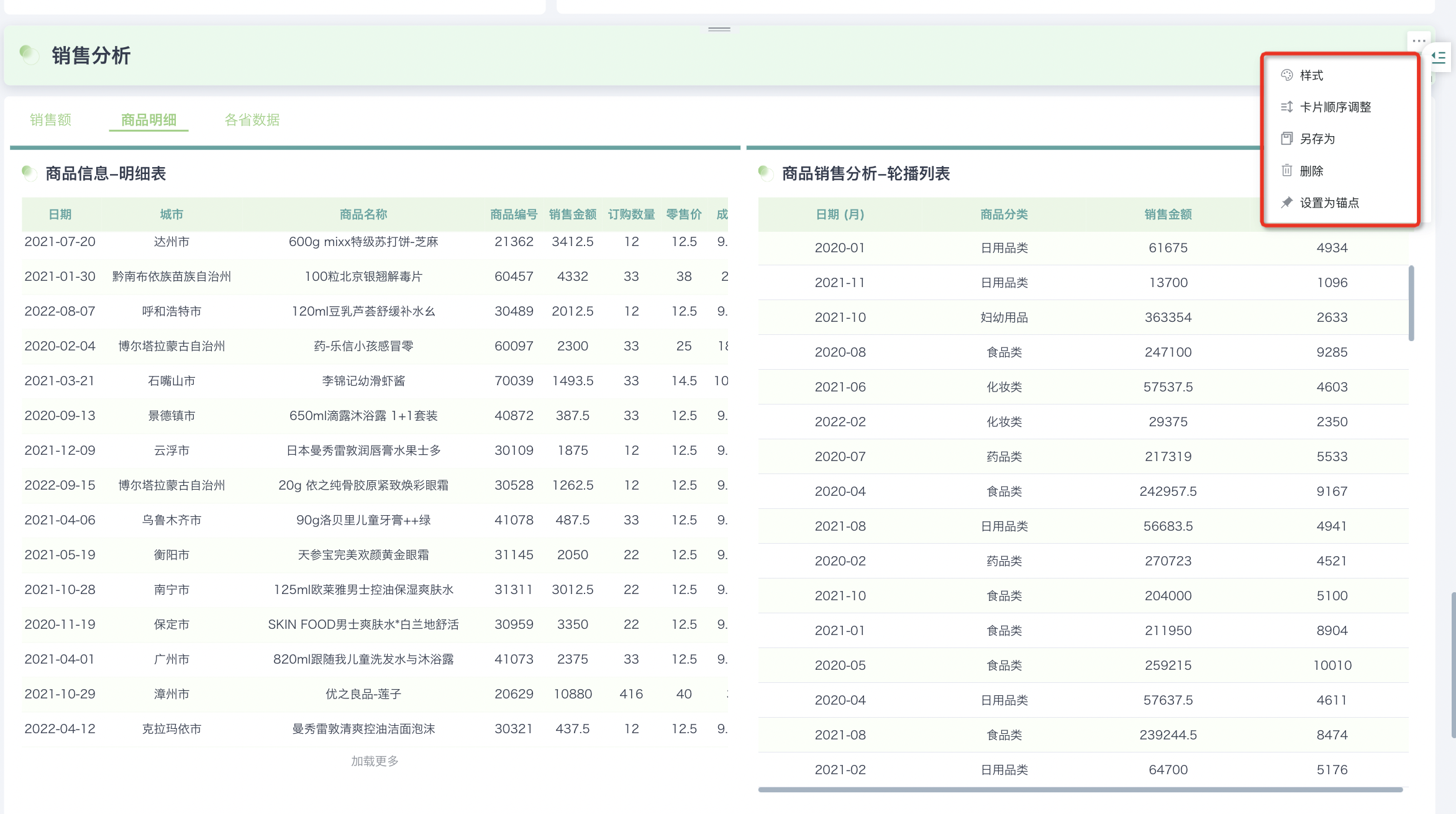1456x814 pixels.
Task: Click the pin icon for 设置为锚点
Action: [x=1286, y=203]
